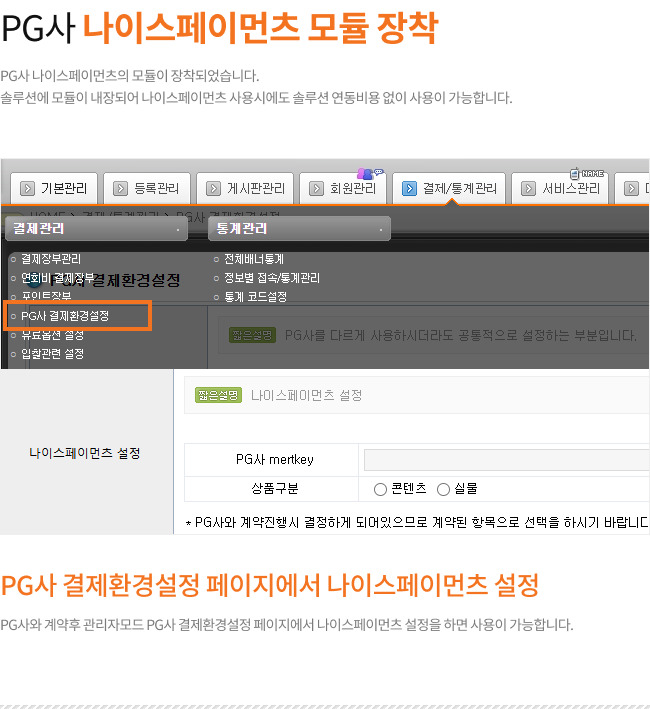This screenshot has width=650, height=709.
Task: Click the 나이스페이먼츠 설정 side label
Action: coord(85,453)
